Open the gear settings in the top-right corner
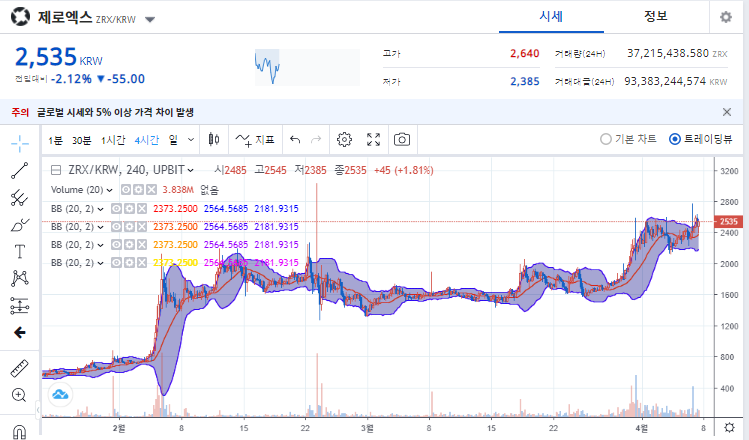 pyautogui.click(x=726, y=17)
